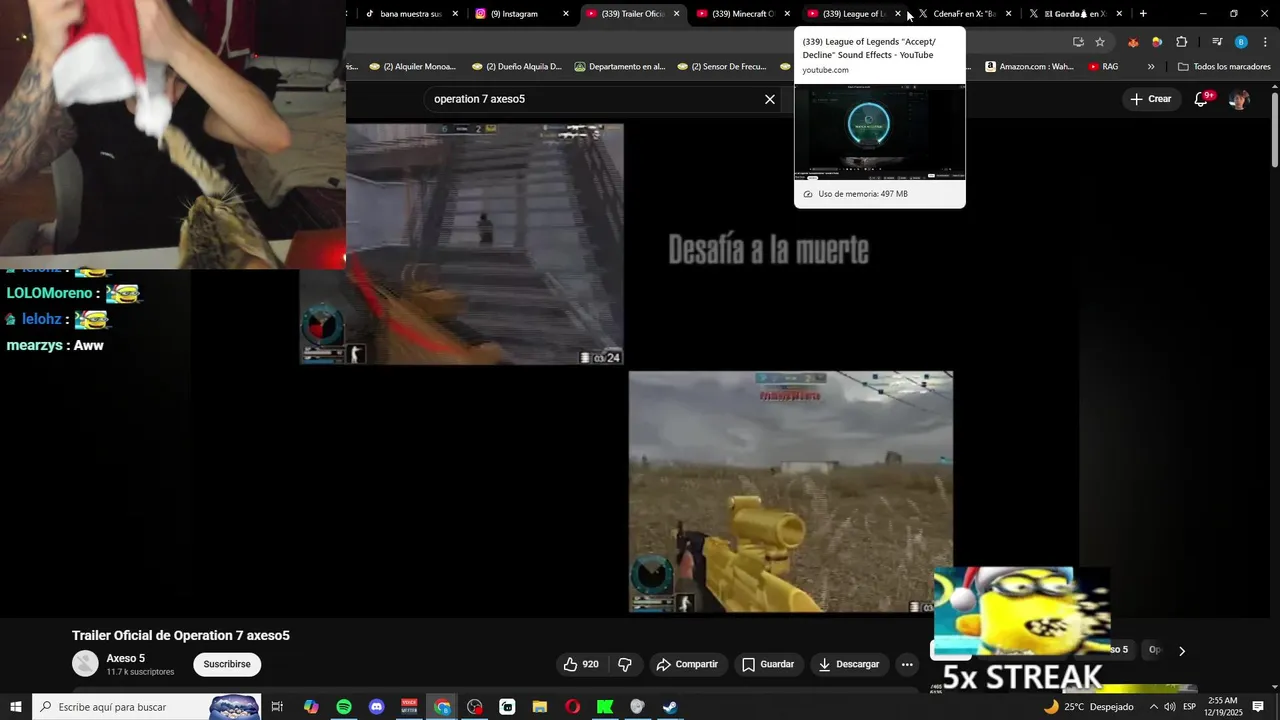1280x720 pixels.
Task: Open Dueño Alquila D... bookmark
Action: pos(515,67)
